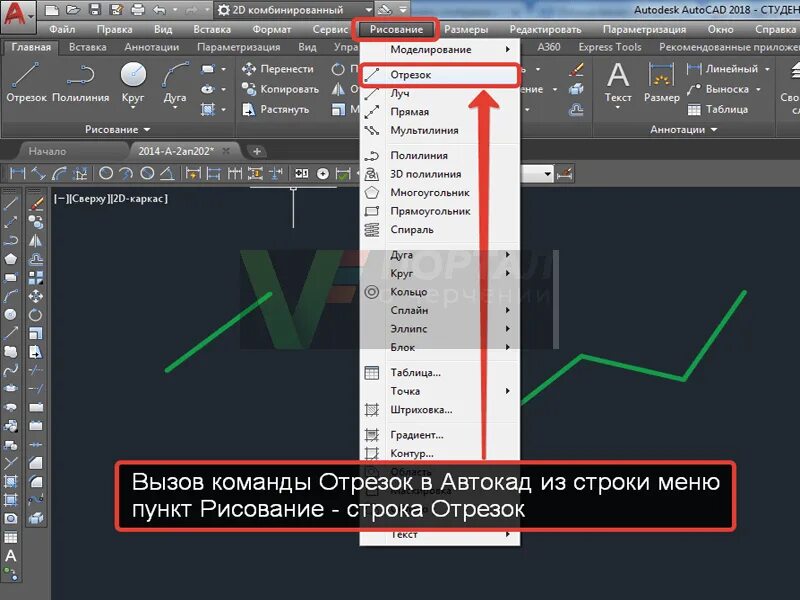Open the Эллипс submenu
This screenshot has height=600, width=800.
pos(440,329)
